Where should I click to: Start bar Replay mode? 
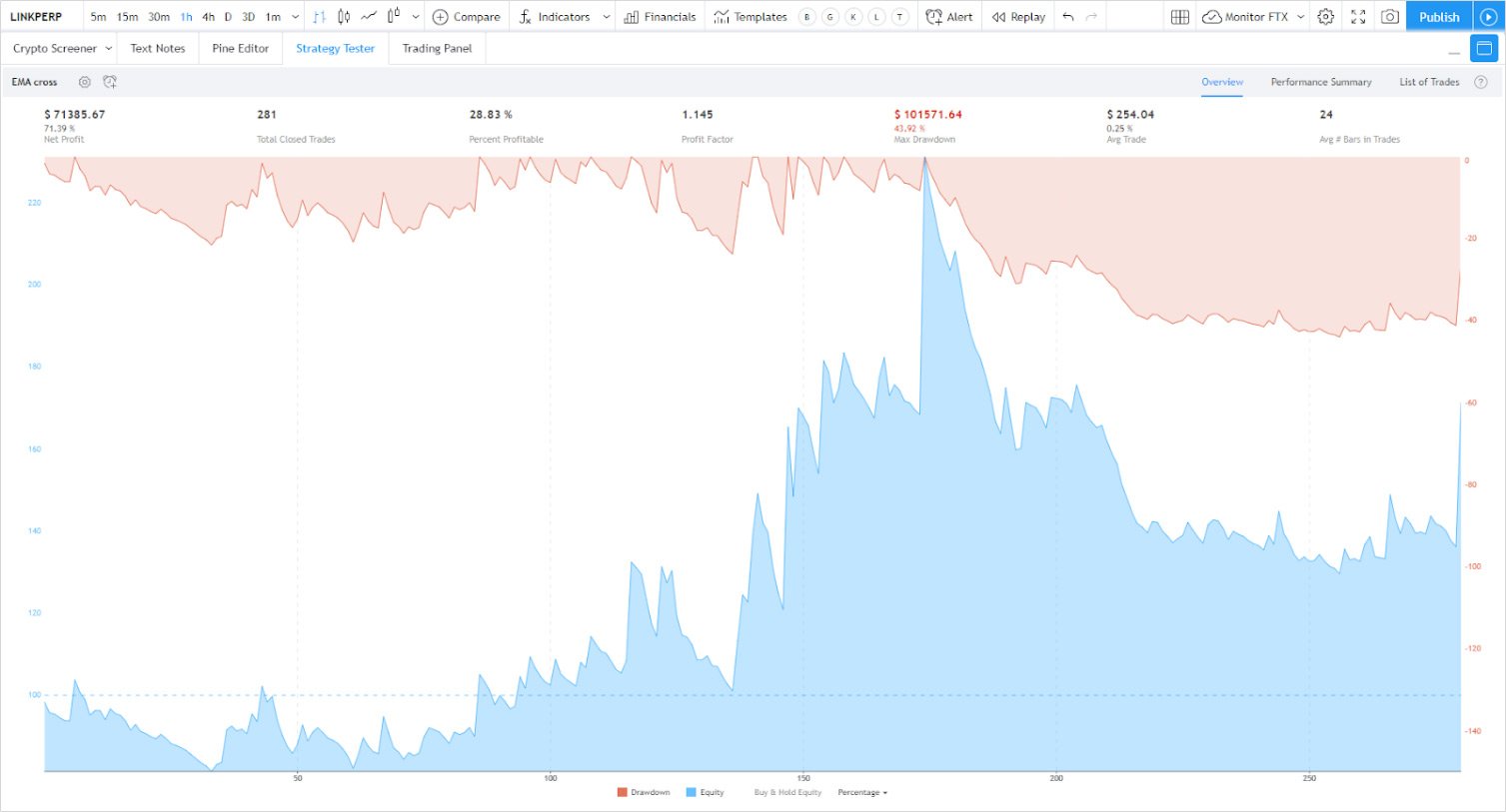tap(1018, 17)
